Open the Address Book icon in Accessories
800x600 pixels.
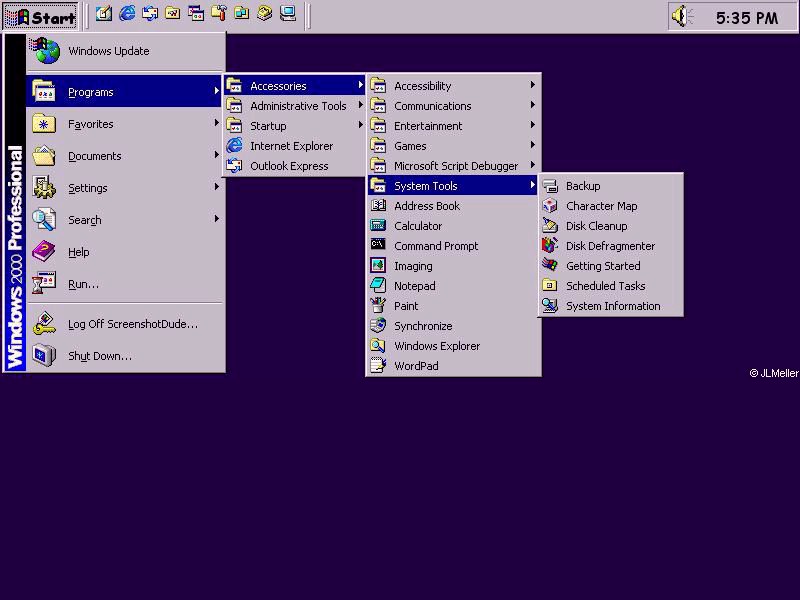pyautogui.click(x=378, y=206)
